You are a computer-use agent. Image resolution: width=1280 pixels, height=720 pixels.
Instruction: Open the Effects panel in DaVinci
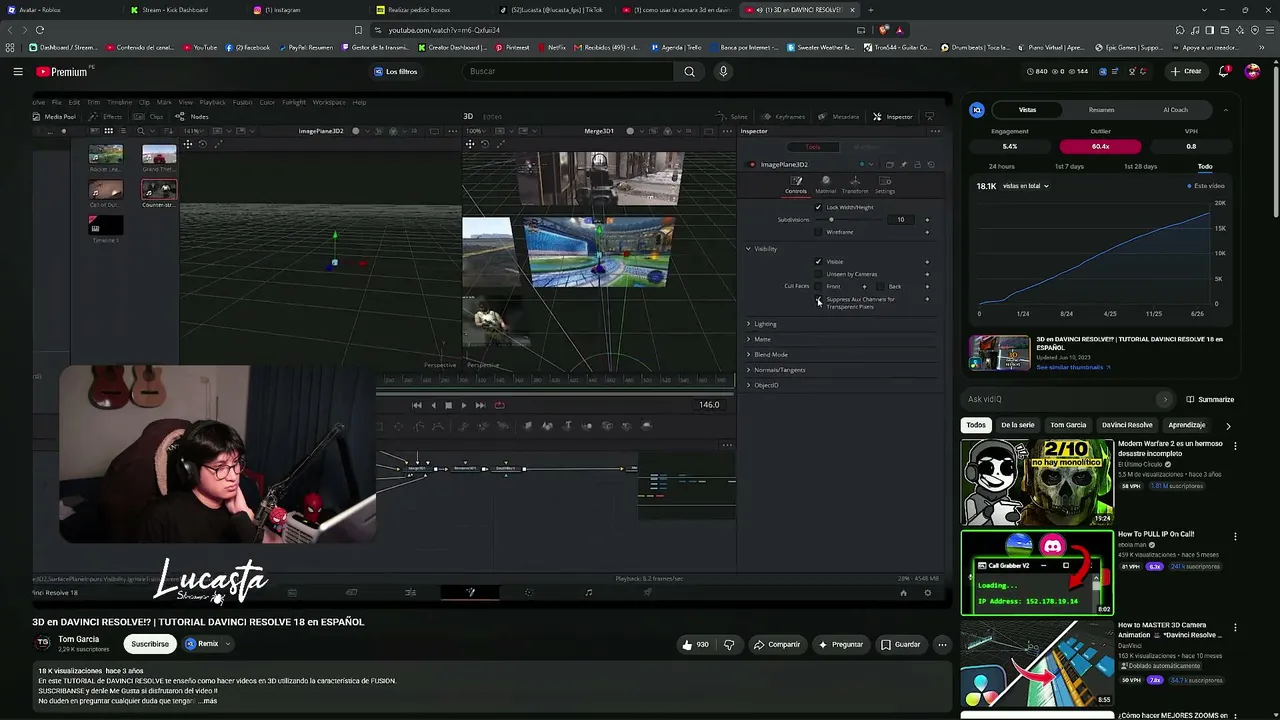106,116
